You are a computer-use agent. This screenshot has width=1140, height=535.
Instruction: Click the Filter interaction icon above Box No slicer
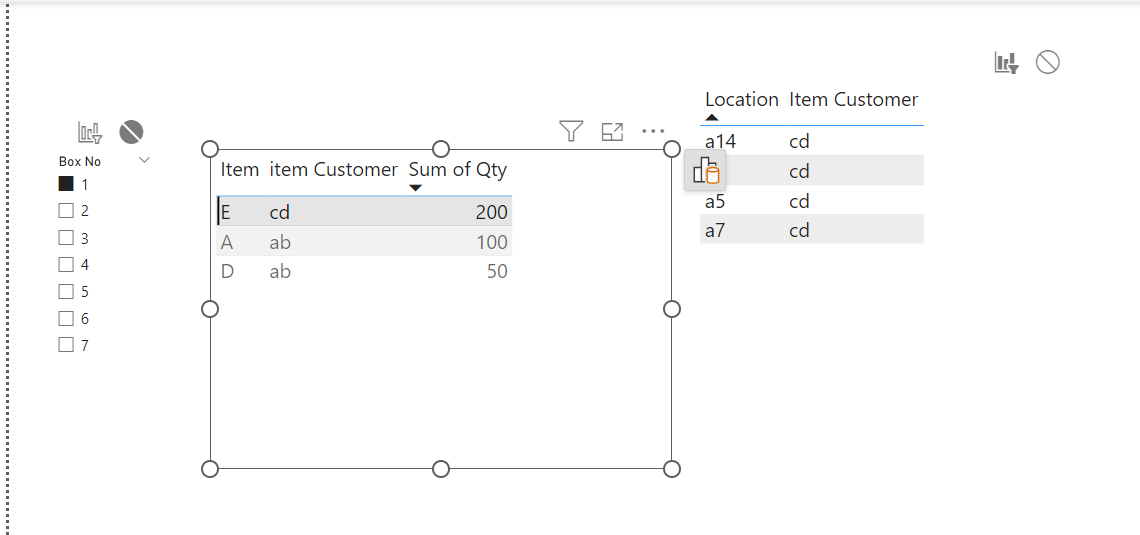click(90, 132)
